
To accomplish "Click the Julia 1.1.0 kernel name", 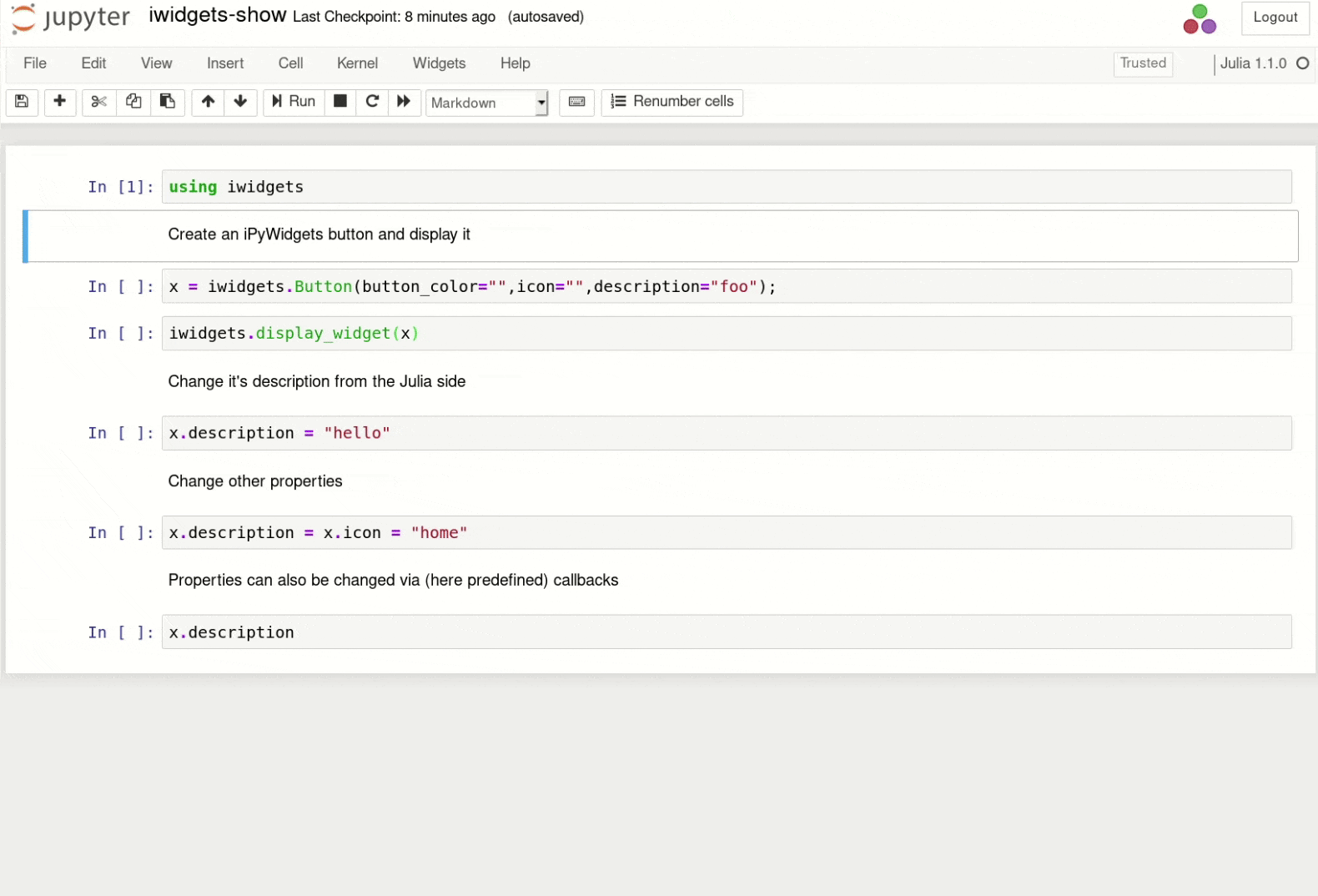I will tap(1253, 63).
